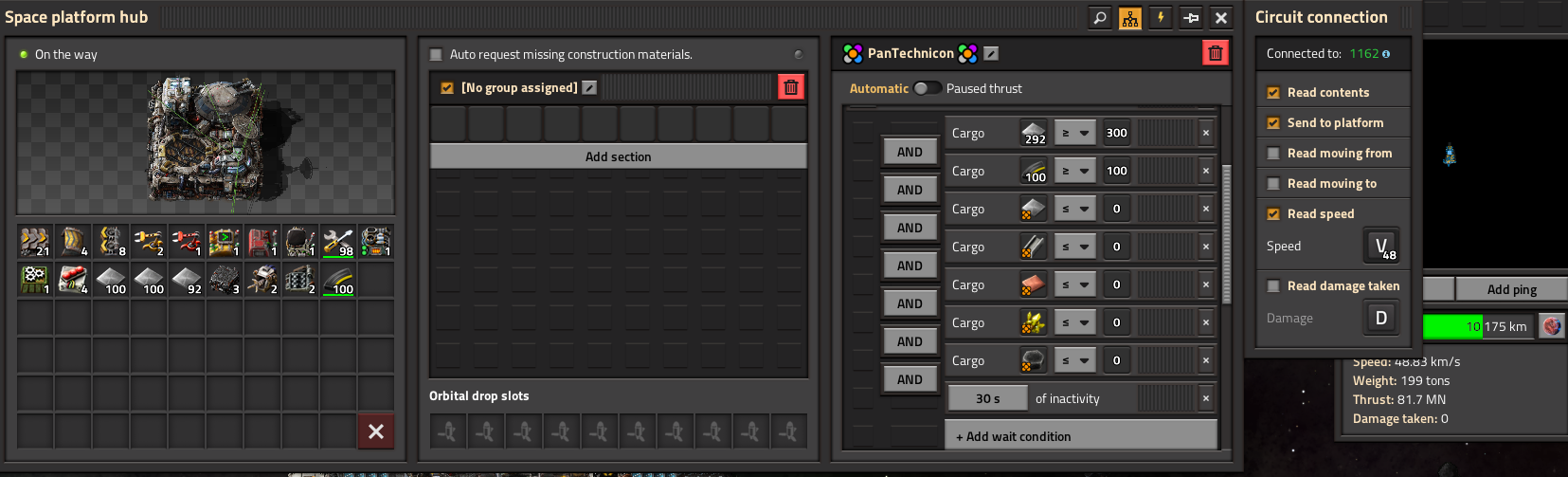This screenshot has width=1568, height=477.
Task: Edit the No group assigned name with the pencil
Action: coord(589,88)
